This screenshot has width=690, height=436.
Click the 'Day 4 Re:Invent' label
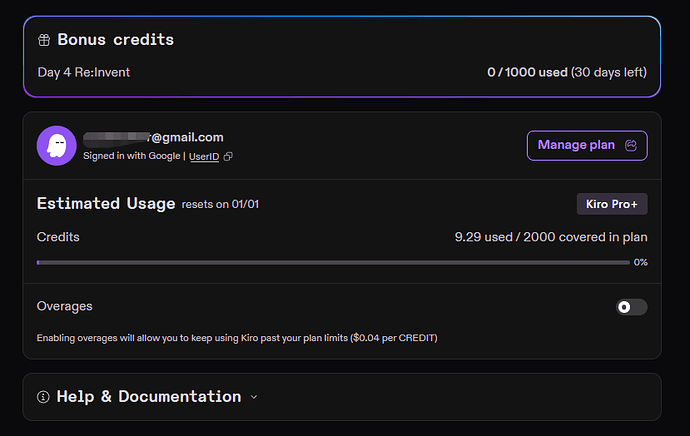coord(84,72)
